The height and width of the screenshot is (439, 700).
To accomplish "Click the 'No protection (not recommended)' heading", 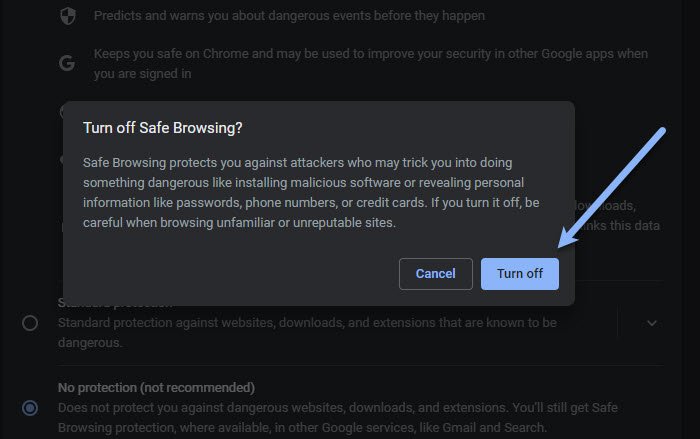I will click(x=155, y=388).
